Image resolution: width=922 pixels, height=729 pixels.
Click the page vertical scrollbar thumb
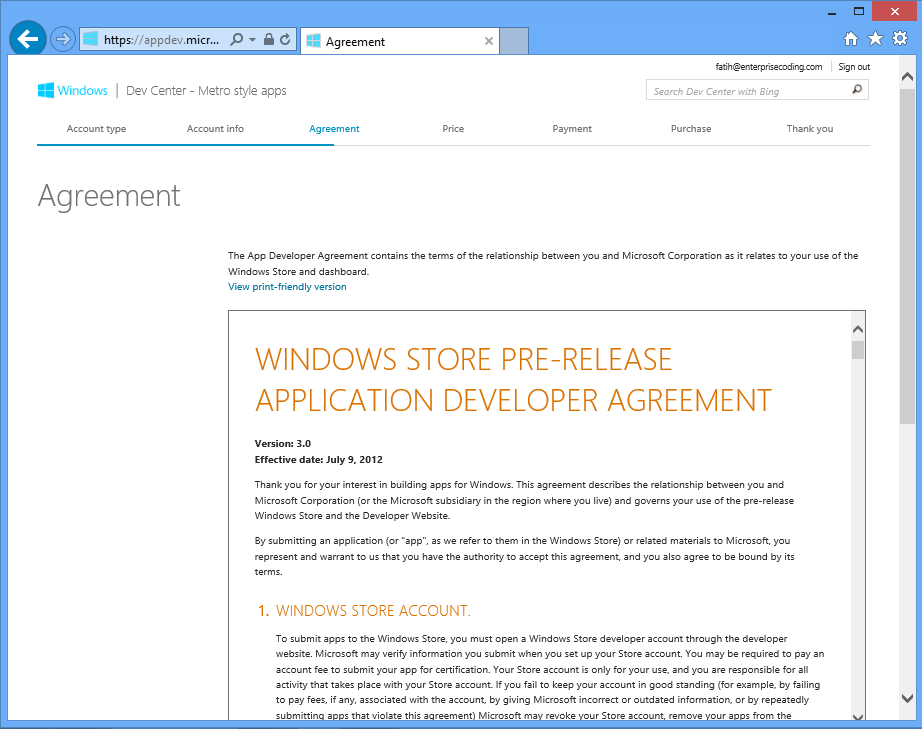tap(907, 256)
